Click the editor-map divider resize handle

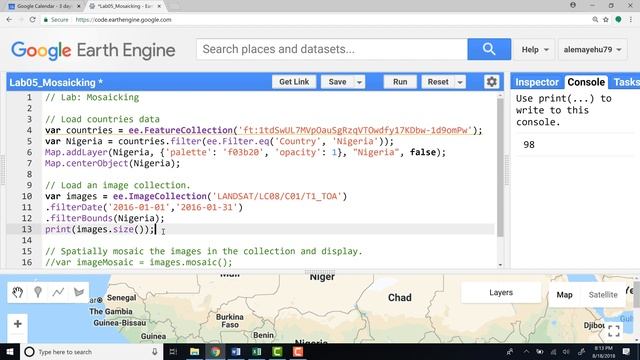coord(320,271)
